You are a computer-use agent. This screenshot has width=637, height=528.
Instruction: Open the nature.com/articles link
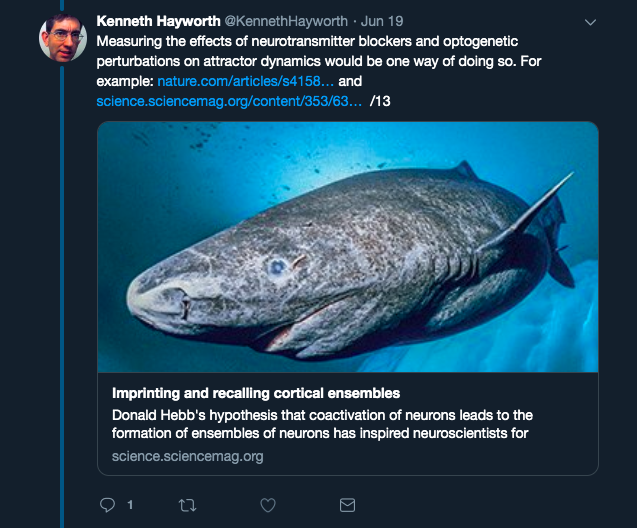click(x=245, y=81)
